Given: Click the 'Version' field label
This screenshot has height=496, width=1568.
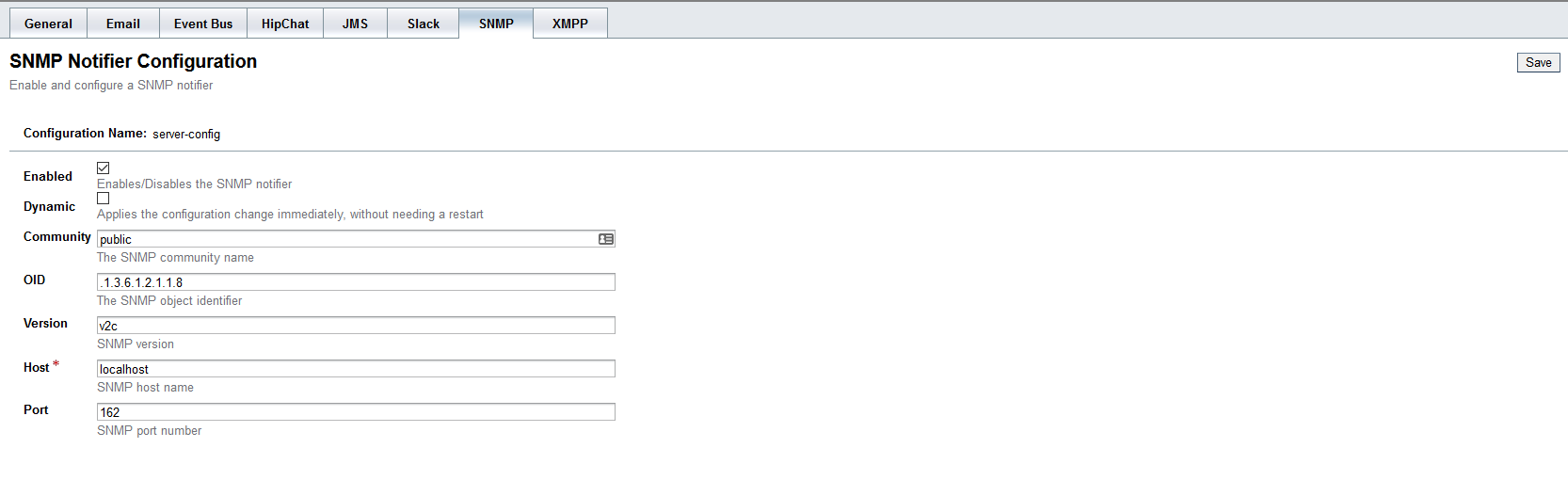Looking at the screenshot, I should 45,323.
